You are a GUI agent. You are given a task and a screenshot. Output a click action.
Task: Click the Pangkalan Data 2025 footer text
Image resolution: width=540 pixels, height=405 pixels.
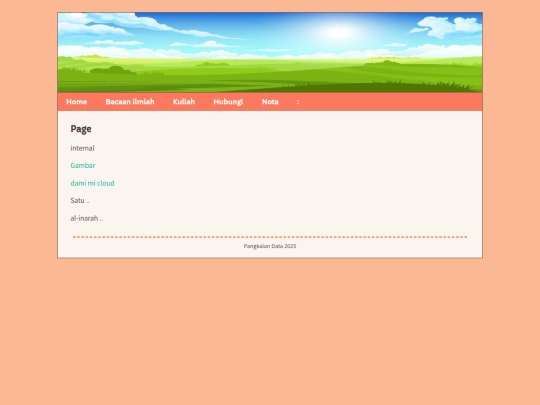click(x=270, y=246)
